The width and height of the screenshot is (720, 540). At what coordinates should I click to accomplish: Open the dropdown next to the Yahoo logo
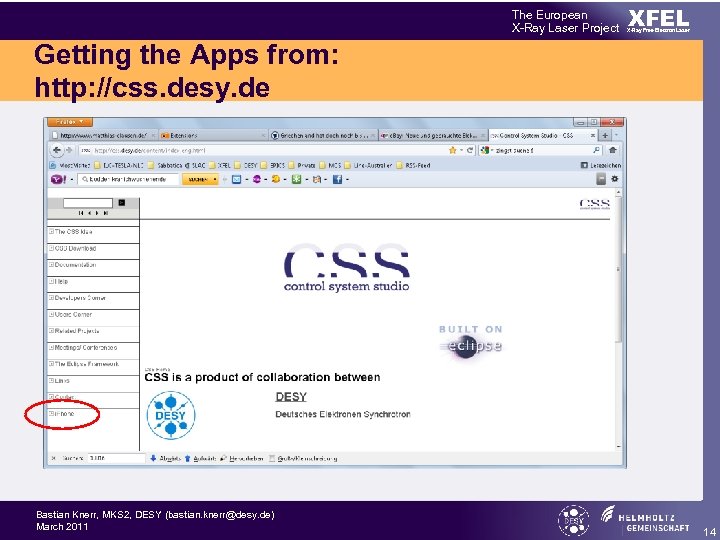[x=72, y=180]
